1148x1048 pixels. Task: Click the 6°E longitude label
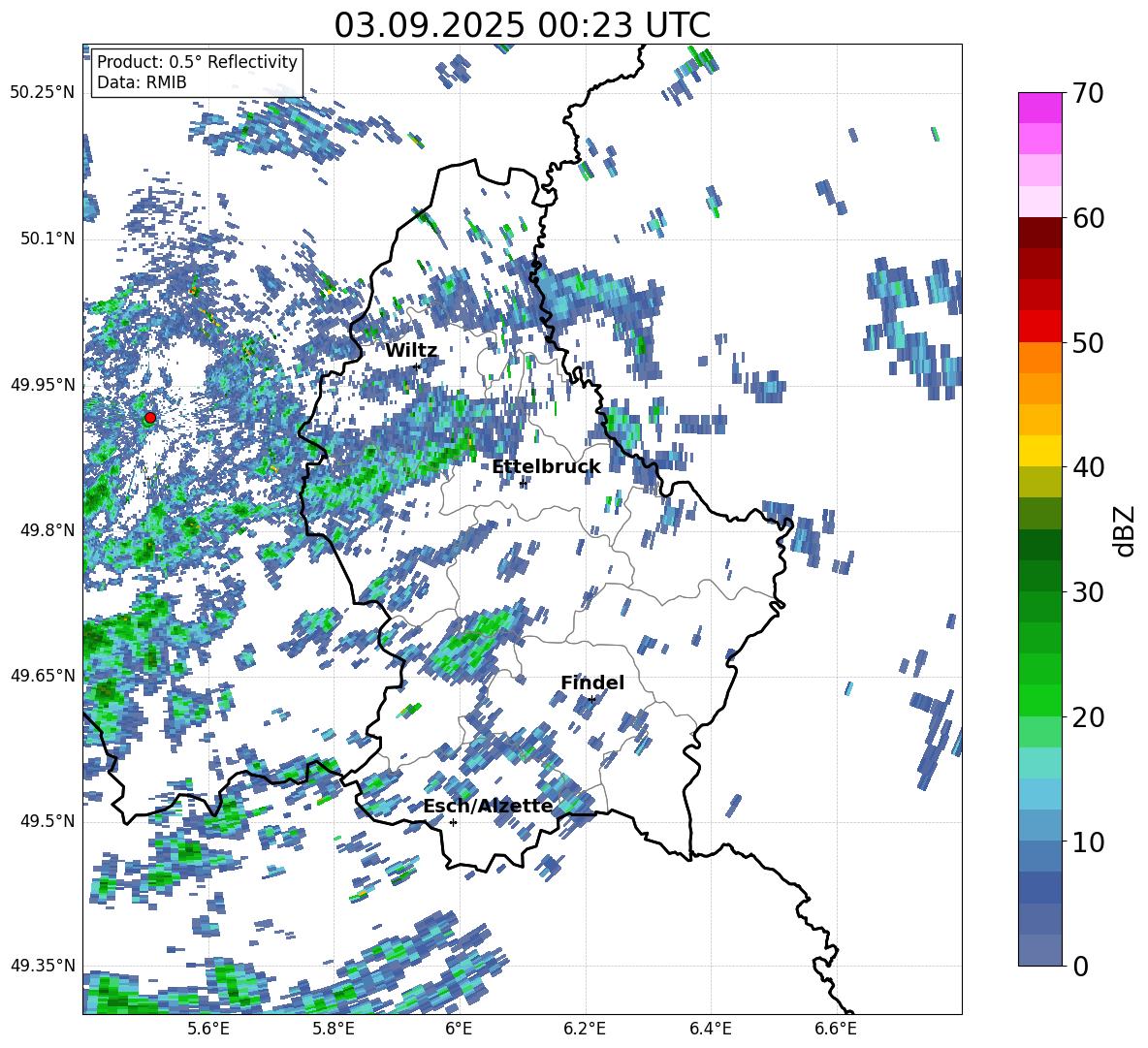pos(459,1029)
